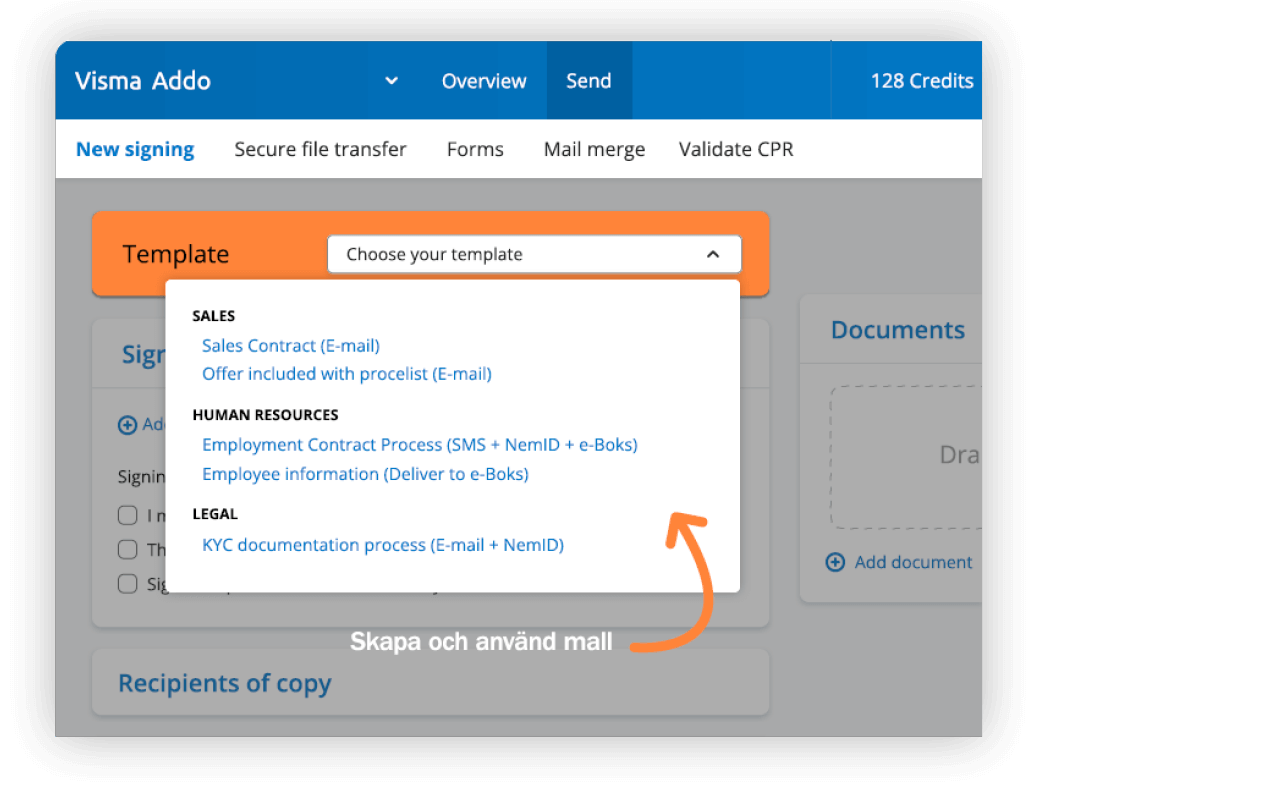View the 128 Credits balance

tap(922, 81)
